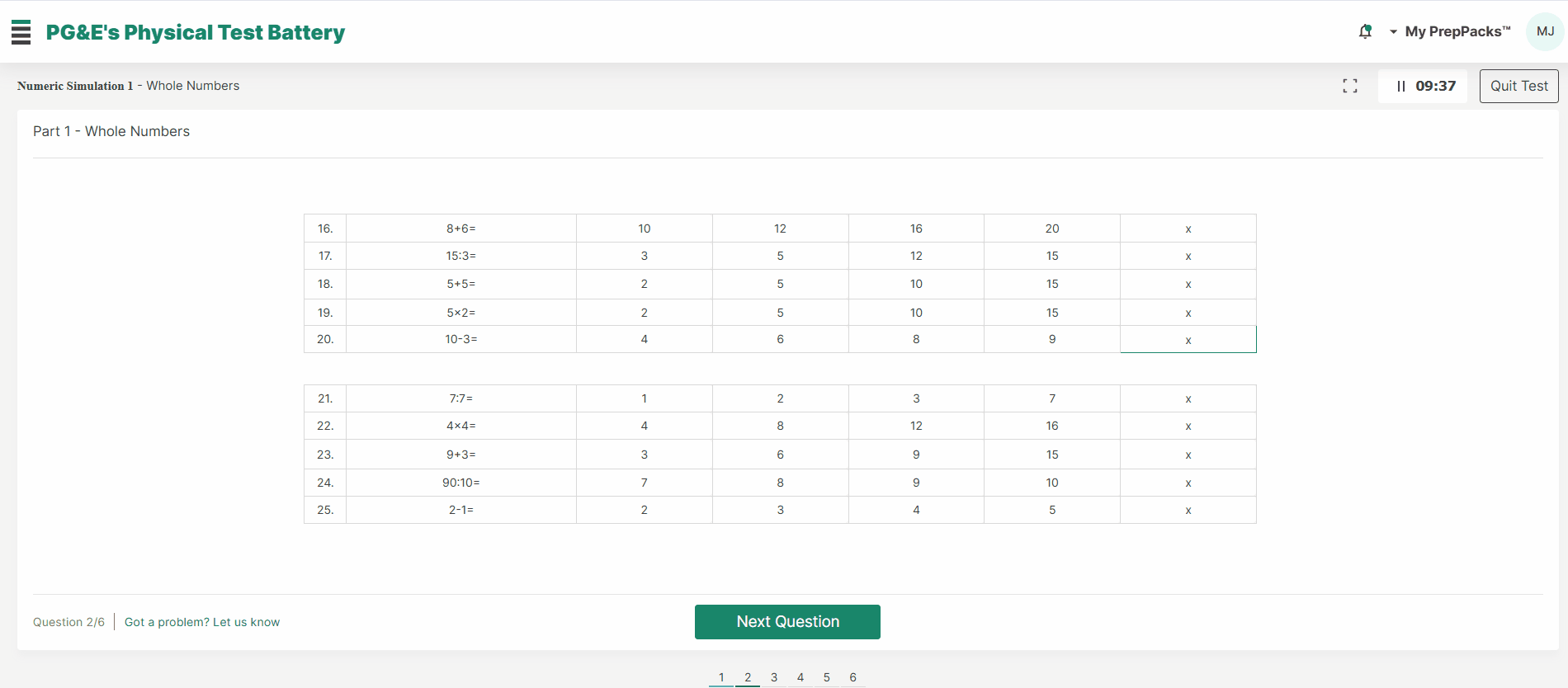Click the Quit Test button
This screenshot has height=688, width=1568.
coord(1518,86)
